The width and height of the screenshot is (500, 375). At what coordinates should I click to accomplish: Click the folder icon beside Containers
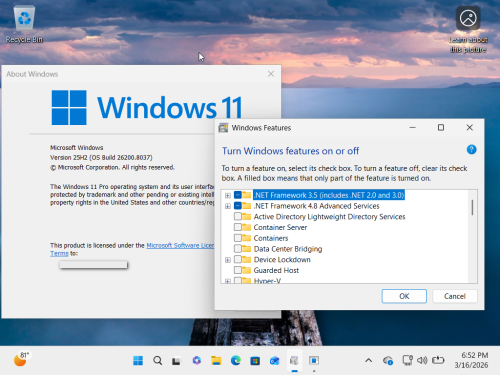coord(246,238)
